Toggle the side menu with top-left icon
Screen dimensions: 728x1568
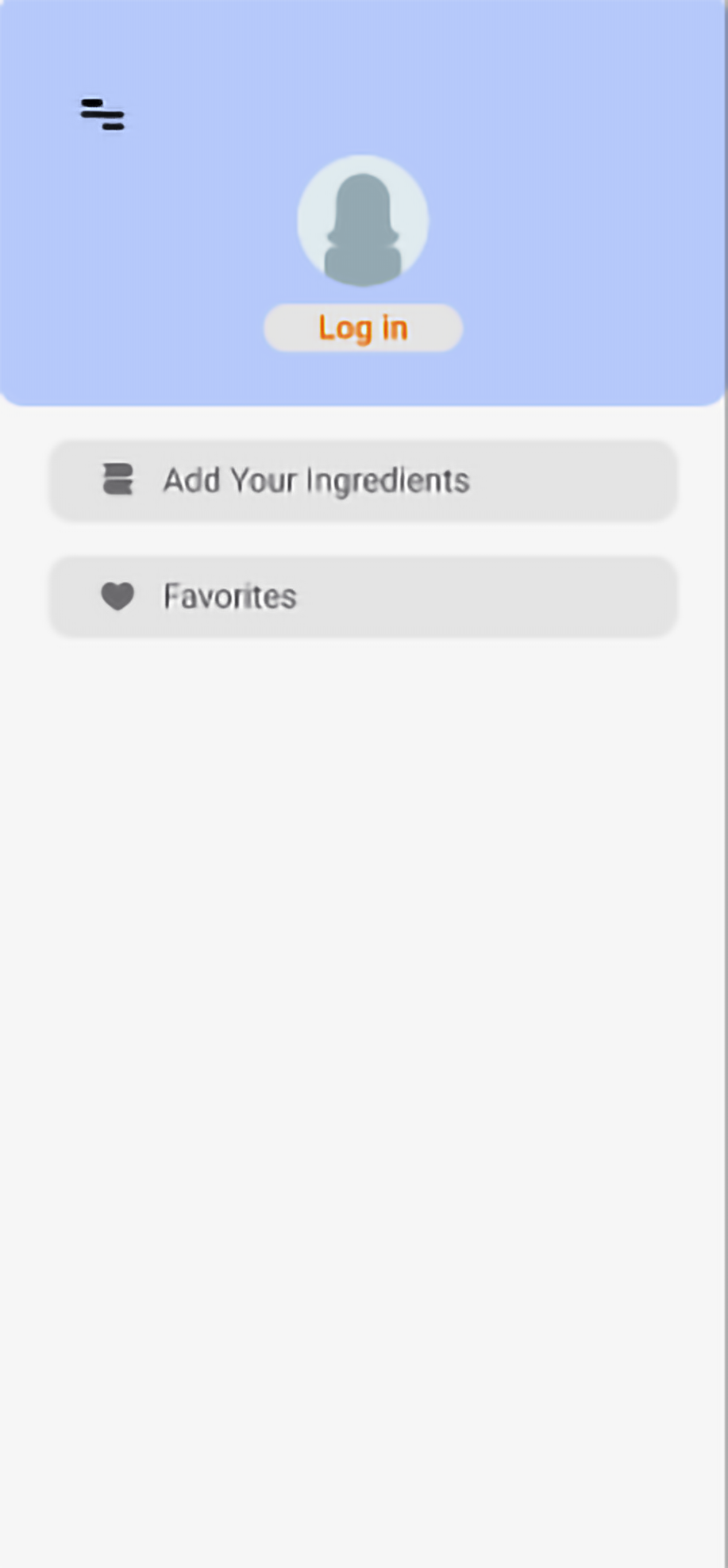click(x=102, y=114)
